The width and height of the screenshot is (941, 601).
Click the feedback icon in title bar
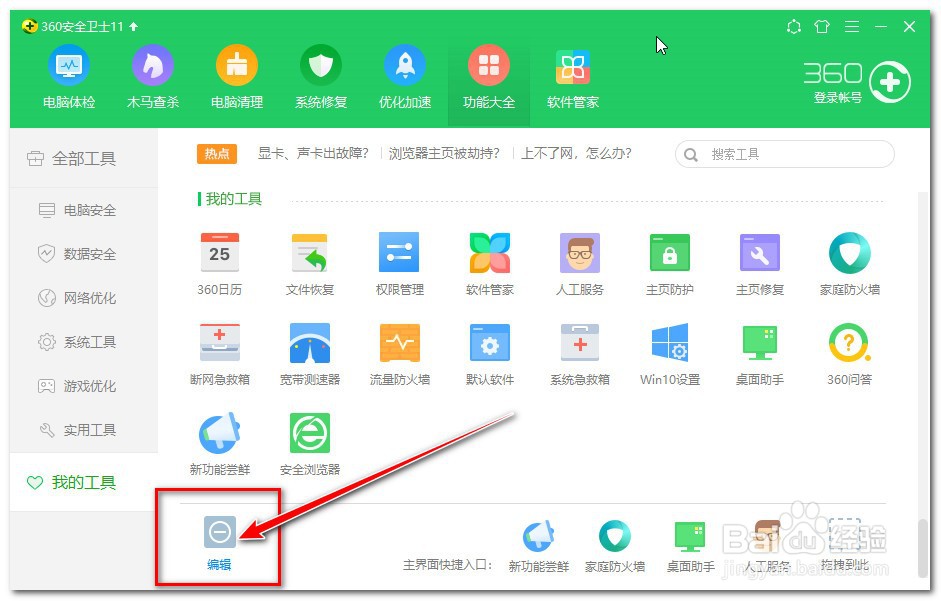(794, 26)
